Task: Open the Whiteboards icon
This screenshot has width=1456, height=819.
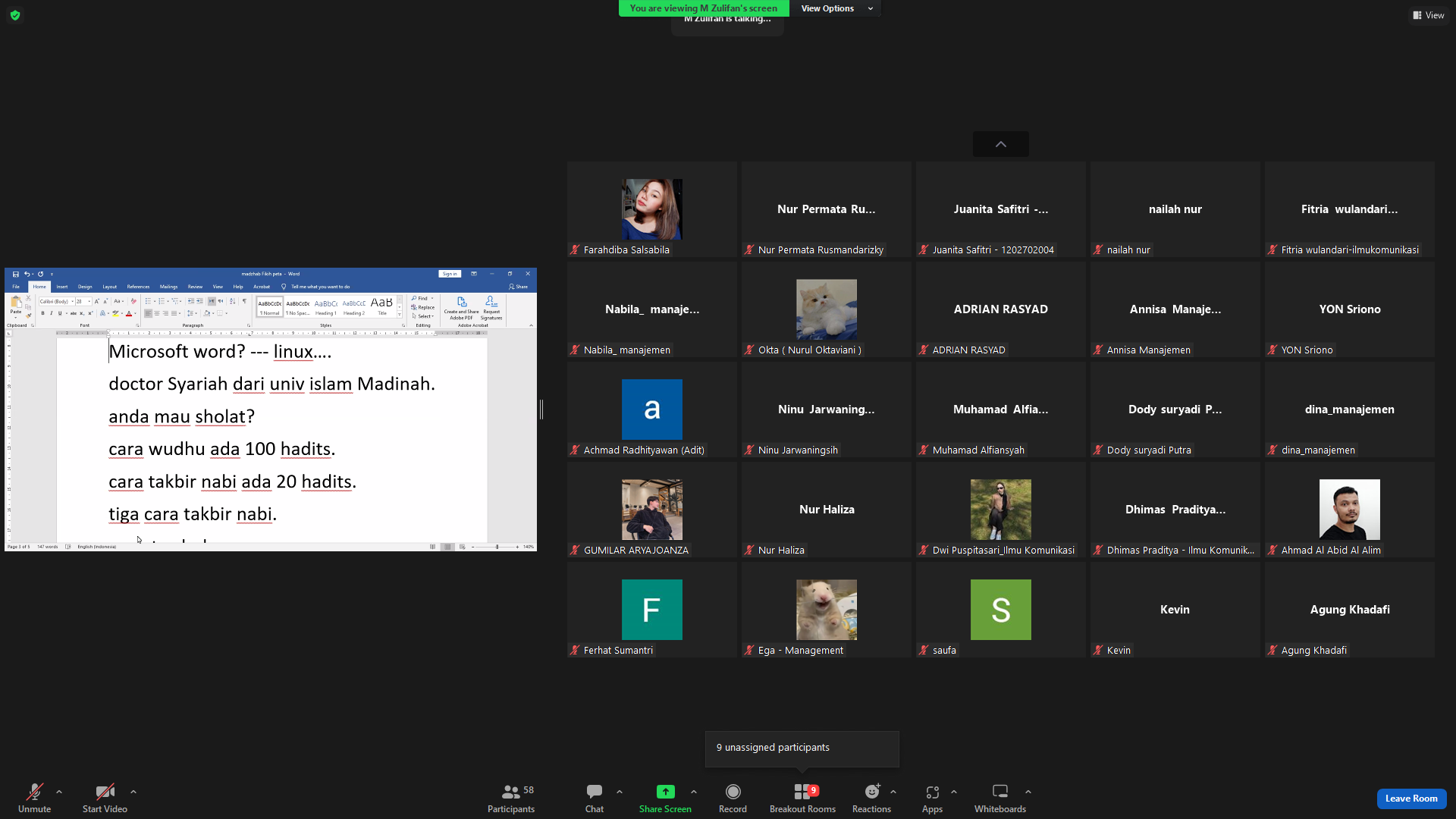Action: [1000, 792]
